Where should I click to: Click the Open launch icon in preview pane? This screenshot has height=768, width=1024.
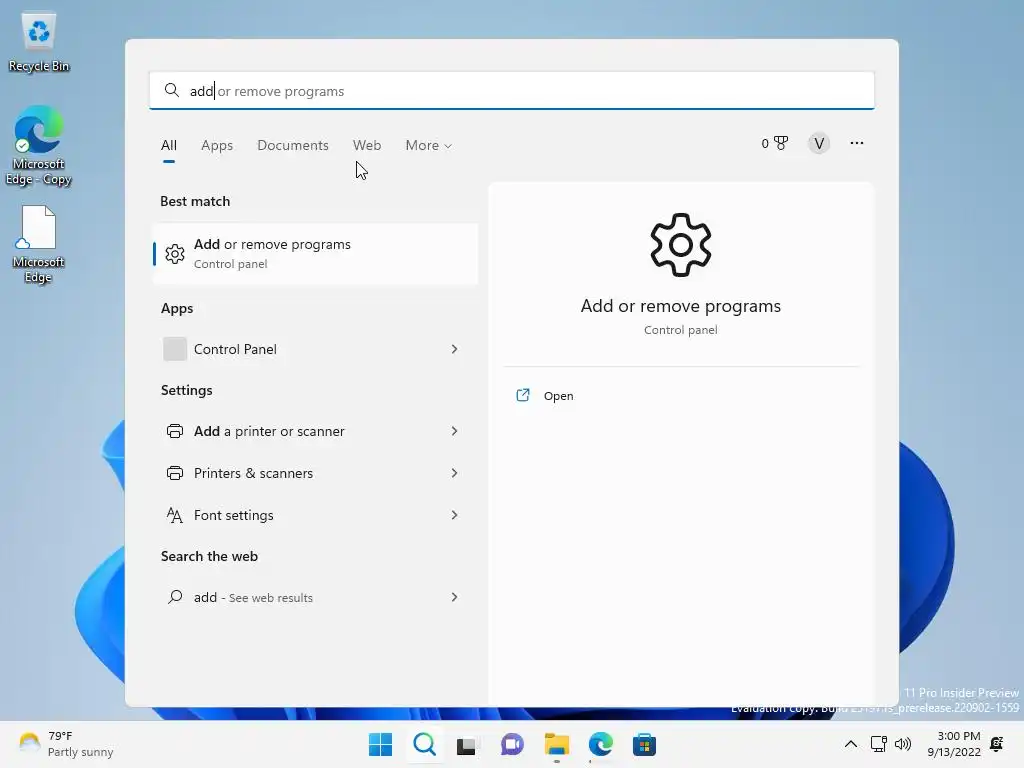(522, 395)
